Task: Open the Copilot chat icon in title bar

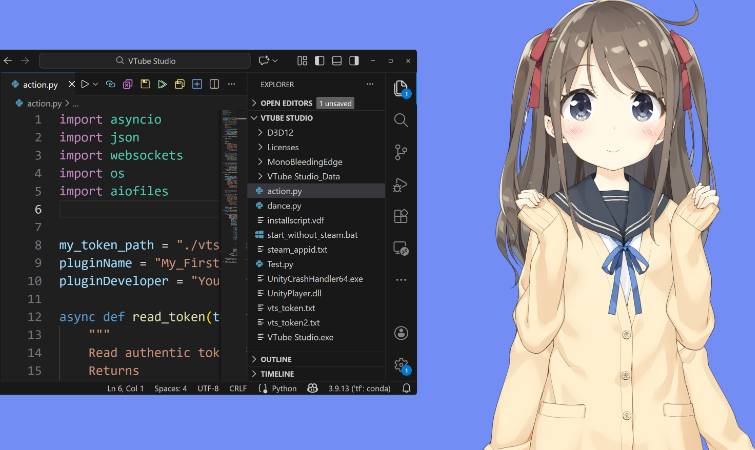Action: (263, 61)
